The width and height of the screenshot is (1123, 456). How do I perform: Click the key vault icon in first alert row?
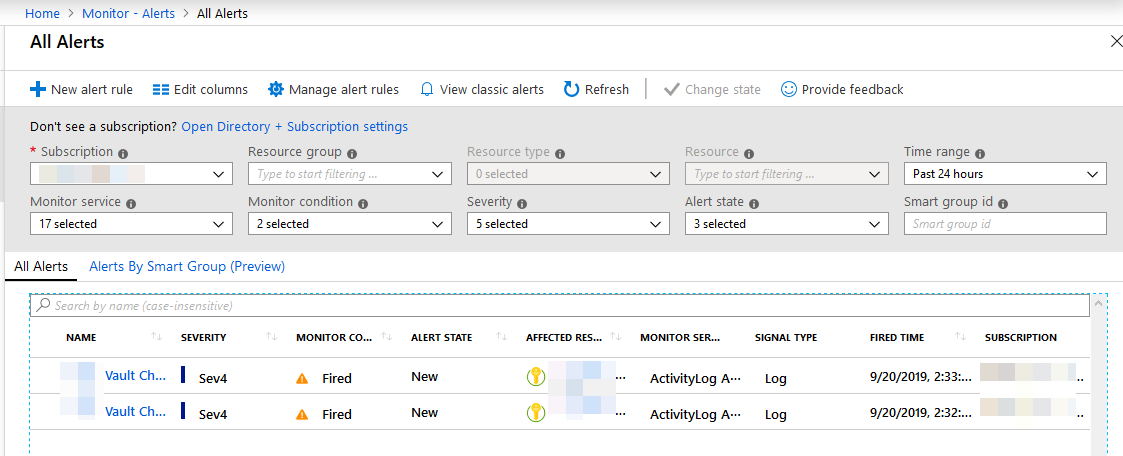click(536, 377)
